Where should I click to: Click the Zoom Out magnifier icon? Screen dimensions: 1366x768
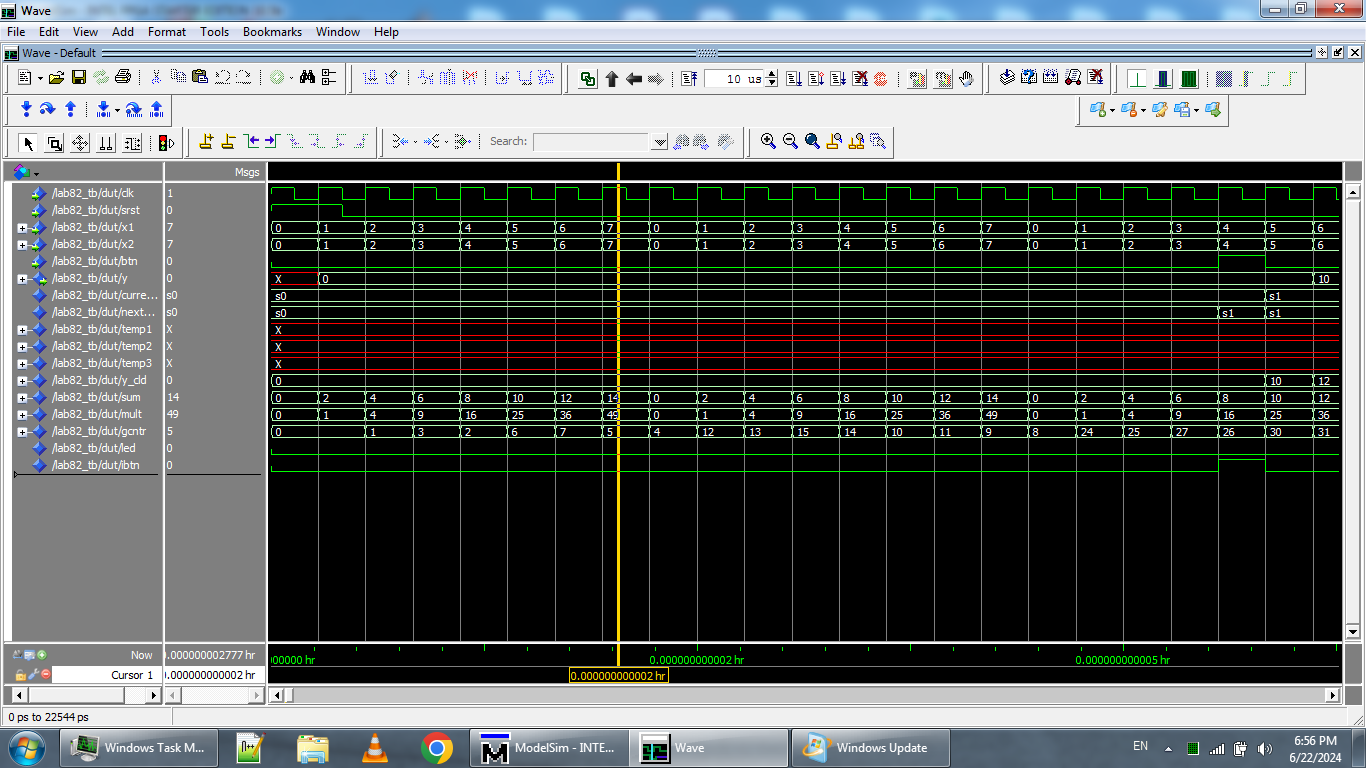[x=790, y=142]
